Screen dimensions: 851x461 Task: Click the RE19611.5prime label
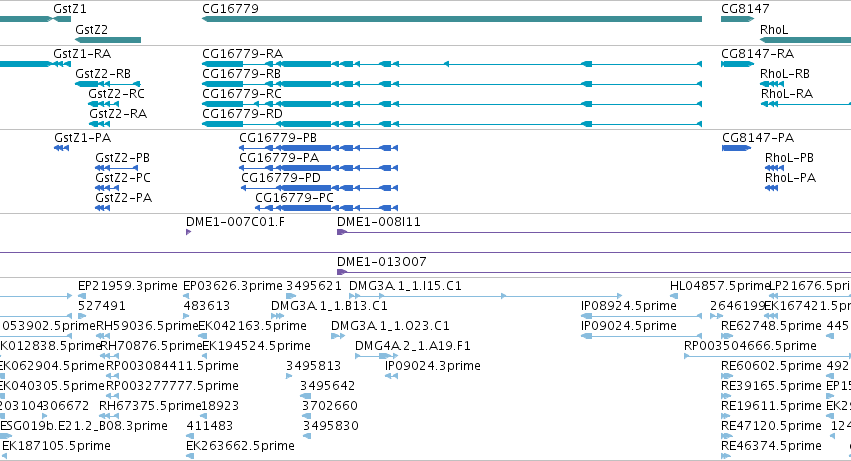tap(771, 407)
